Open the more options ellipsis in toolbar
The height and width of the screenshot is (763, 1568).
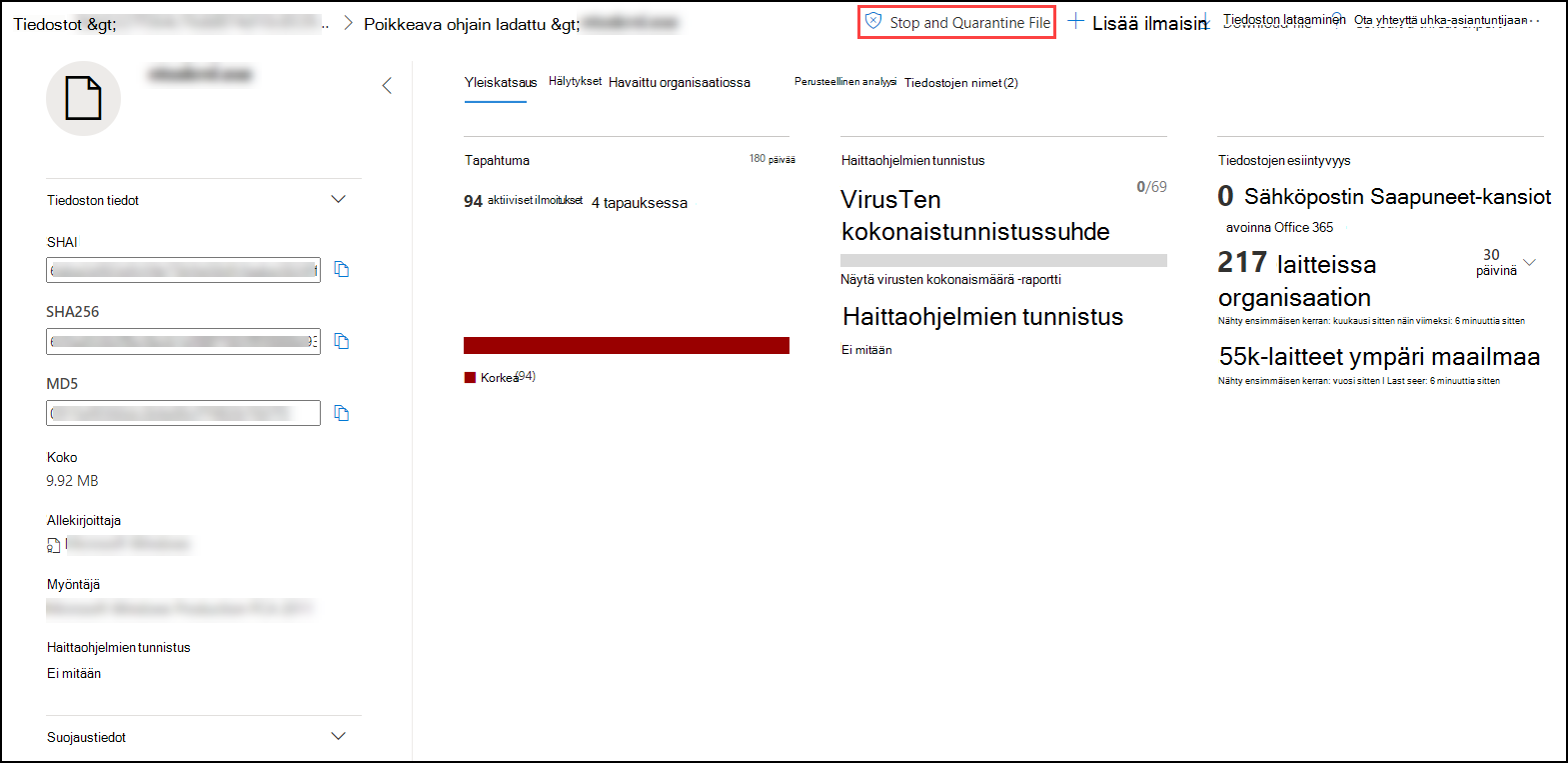[1535, 21]
